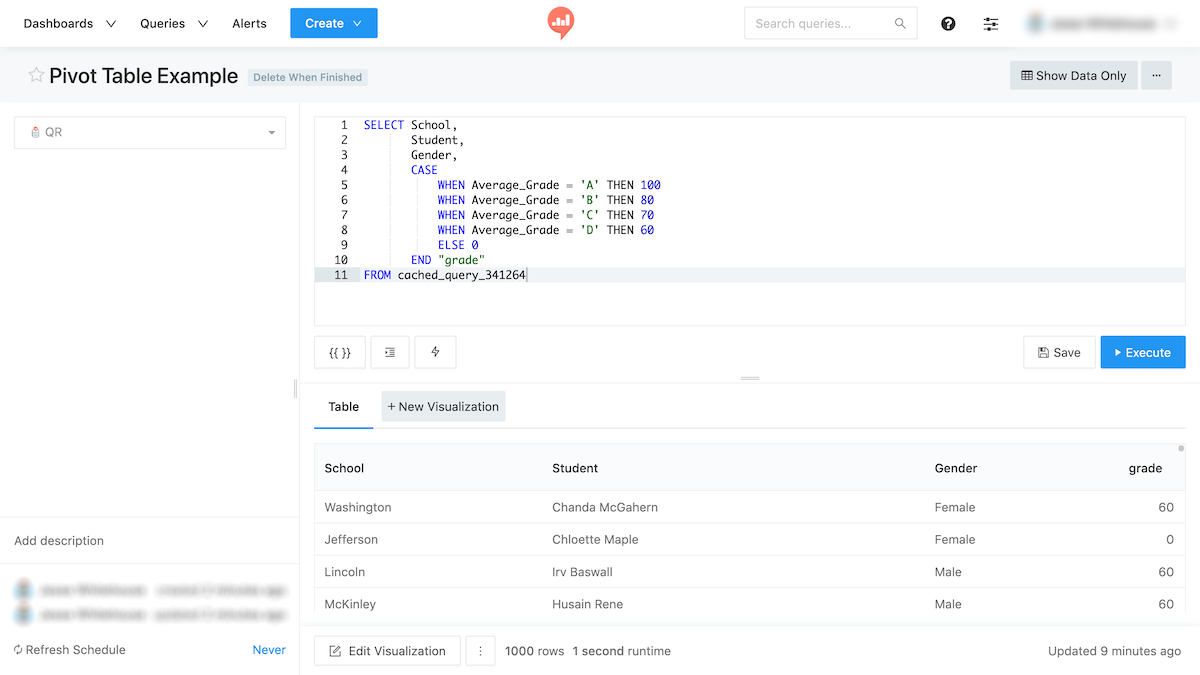Click the format query indent icon

point(390,352)
